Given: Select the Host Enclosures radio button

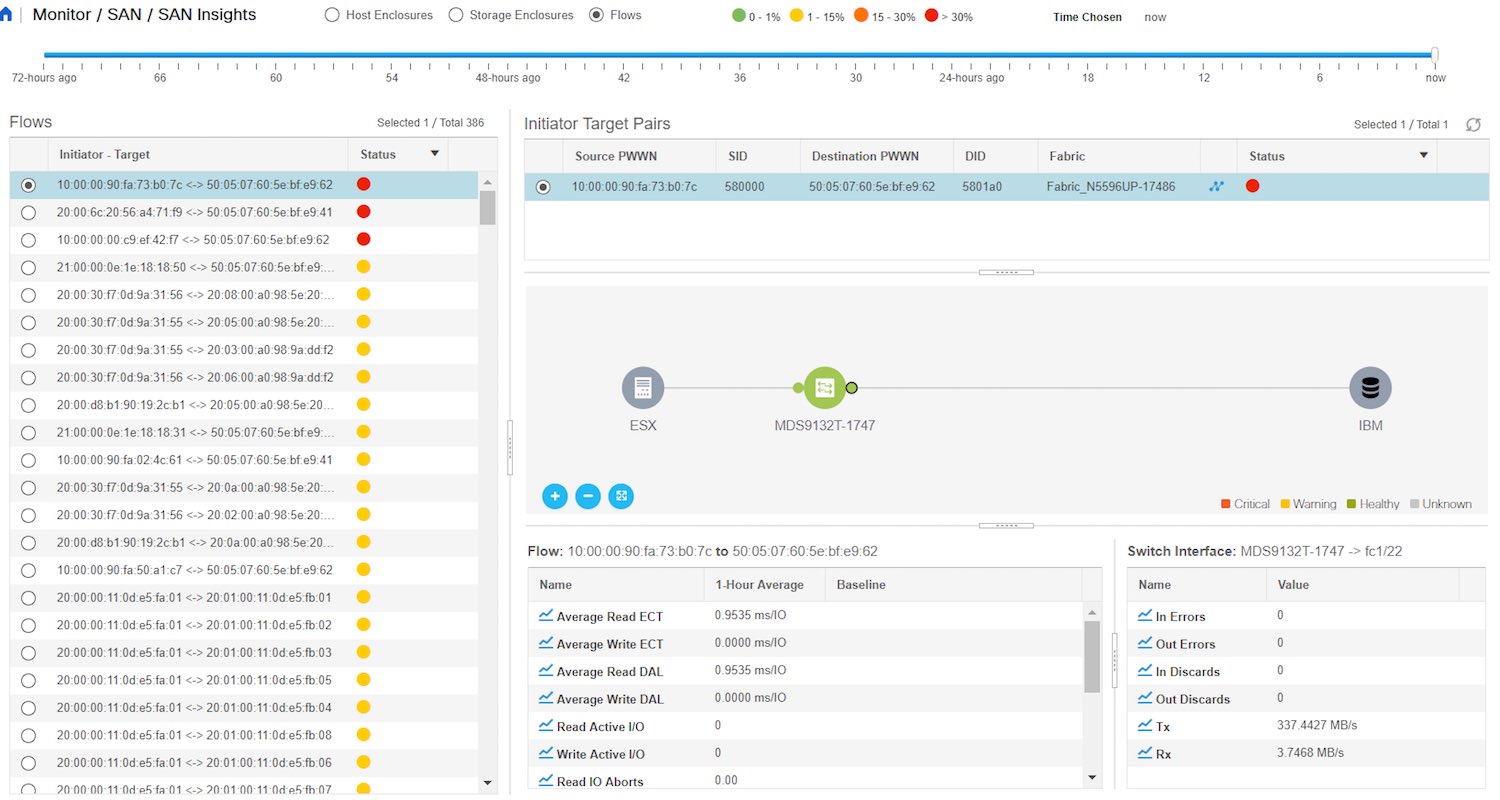Looking at the screenshot, I should [x=330, y=15].
